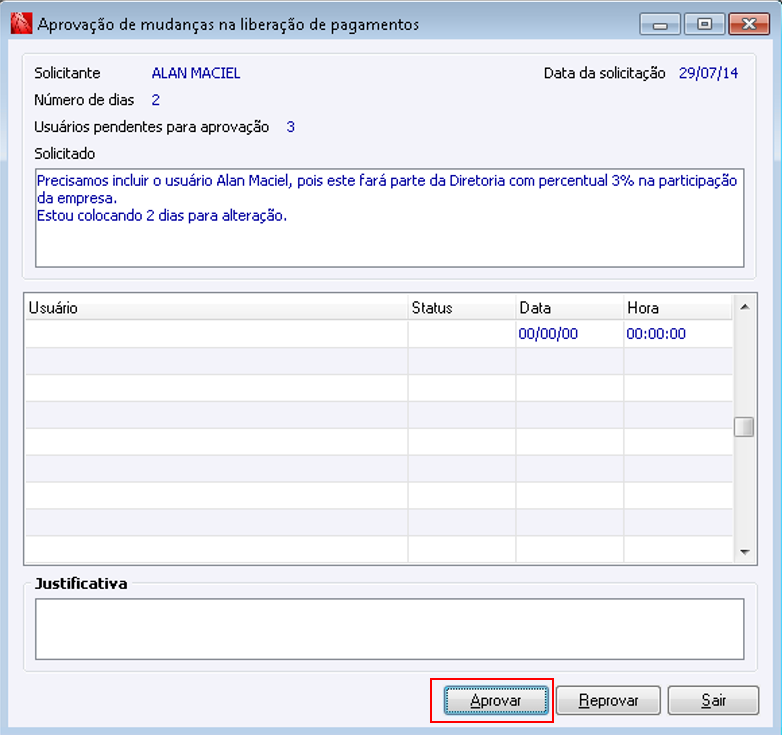The image size is (782, 735).
Task: Click the first empty Usuário cell in table
Action: point(216,334)
